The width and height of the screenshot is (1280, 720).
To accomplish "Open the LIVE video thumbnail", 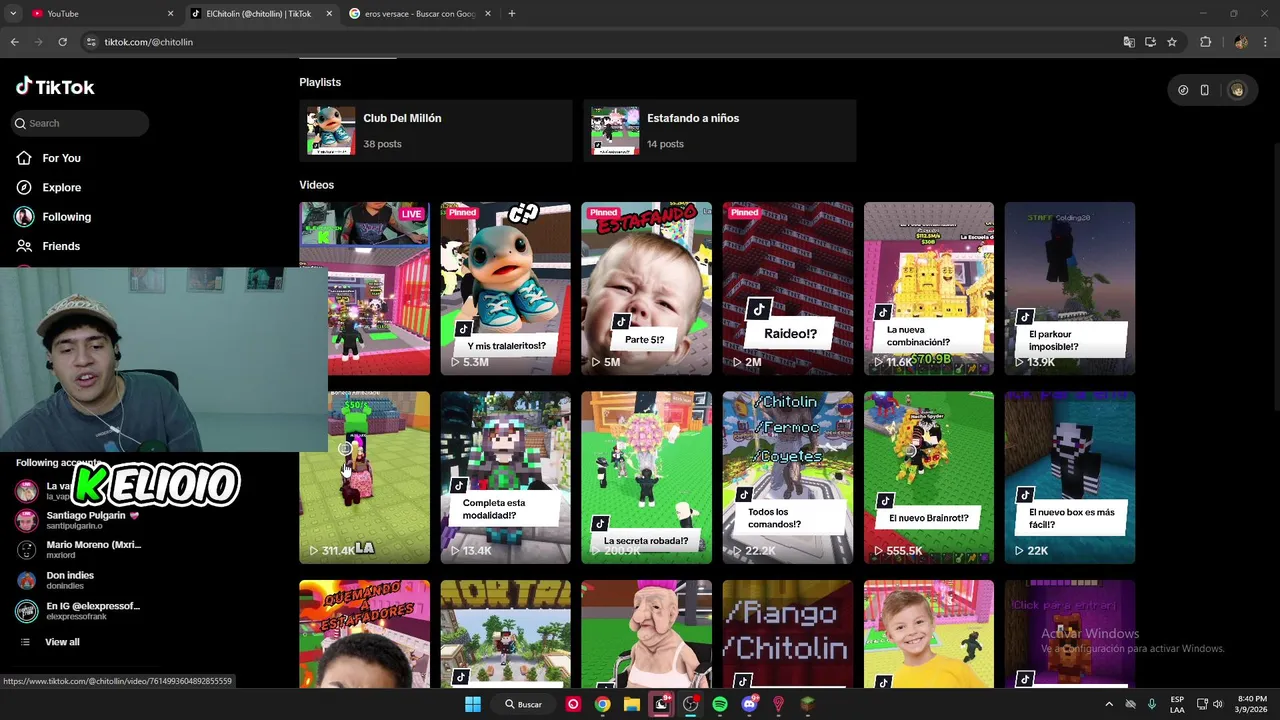I will pos(364,289).
